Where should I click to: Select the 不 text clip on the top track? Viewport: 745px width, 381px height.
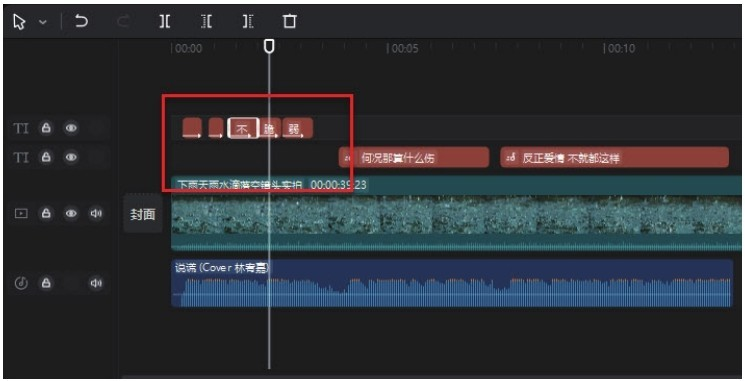pyautogui.click(x=243, y=128)
